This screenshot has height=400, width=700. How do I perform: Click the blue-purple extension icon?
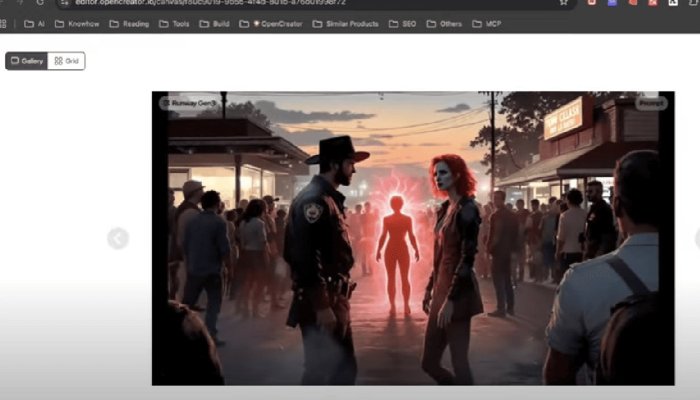612,2
